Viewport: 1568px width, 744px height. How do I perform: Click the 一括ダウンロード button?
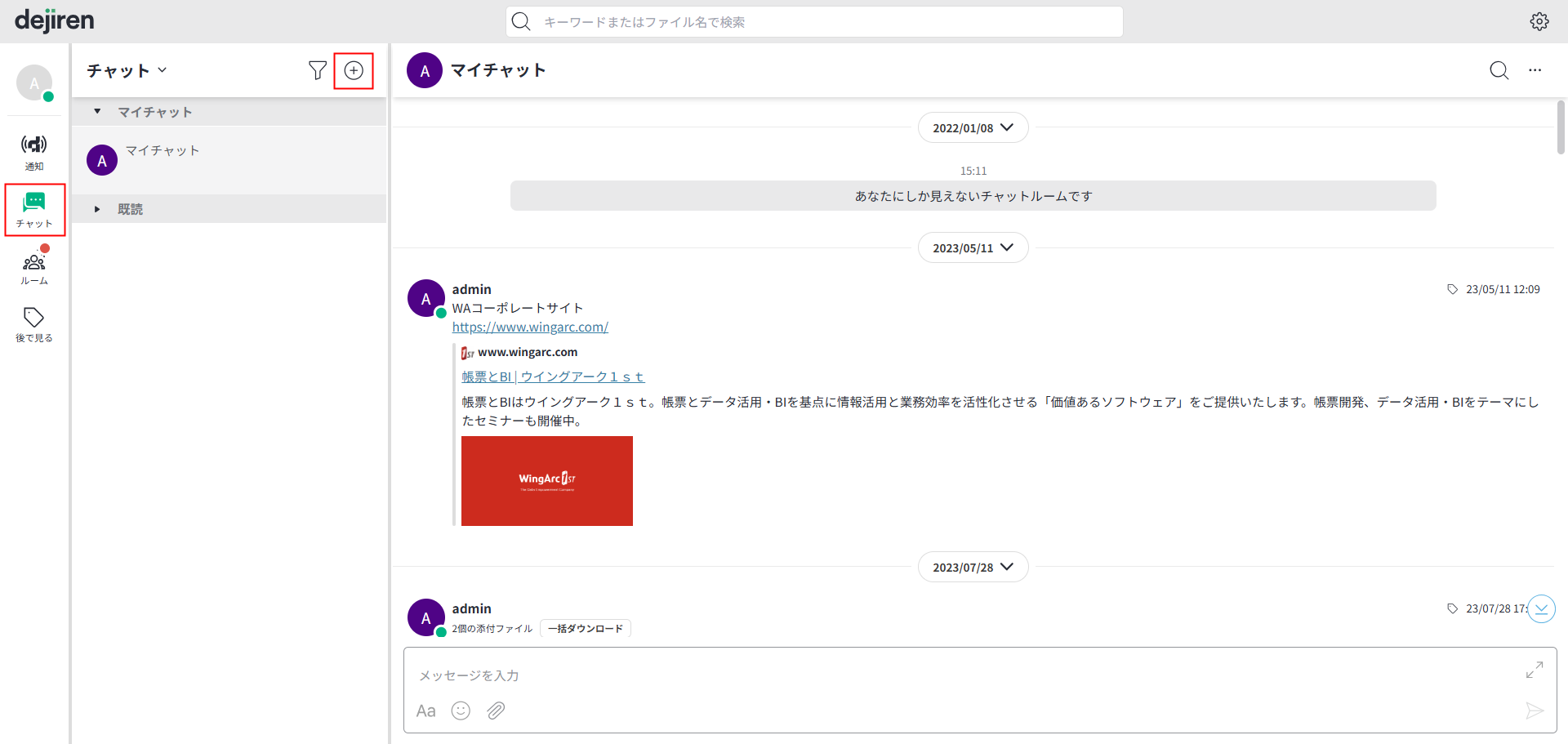pyautogui.click(x=585, y=629)
